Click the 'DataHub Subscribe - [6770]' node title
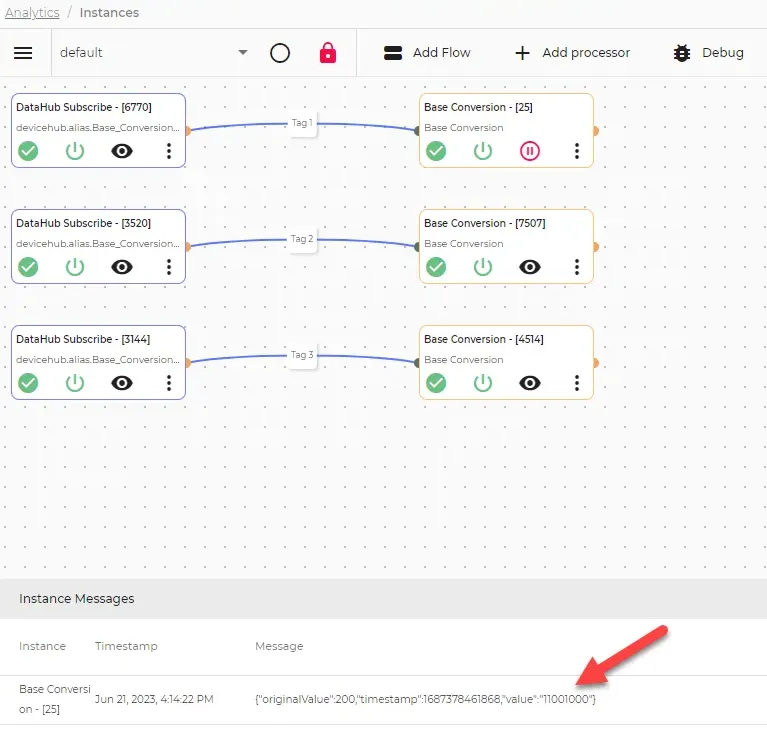 point(84,107)
